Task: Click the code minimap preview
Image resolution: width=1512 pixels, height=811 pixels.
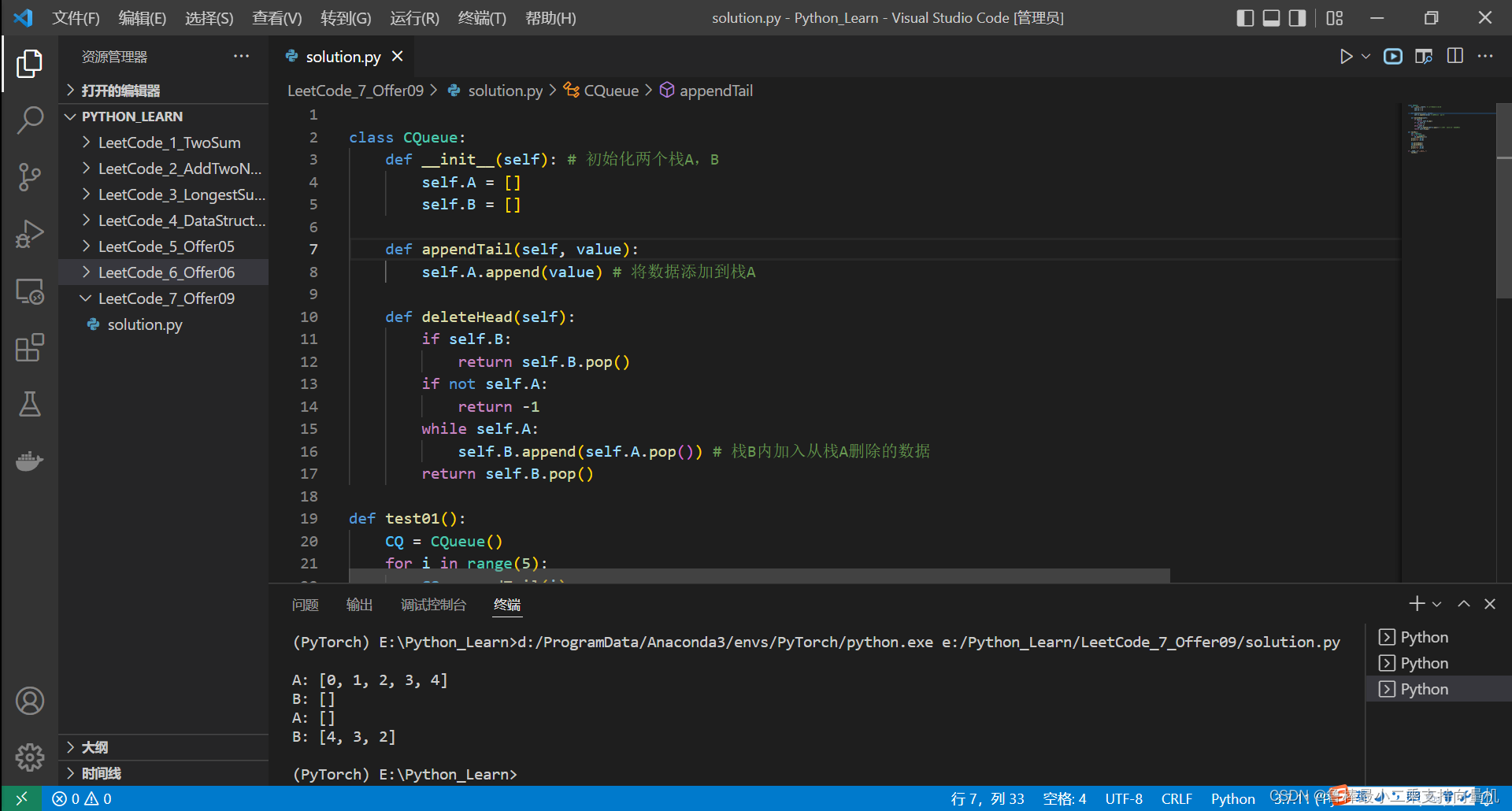Action: click(x=1448, y=129)
